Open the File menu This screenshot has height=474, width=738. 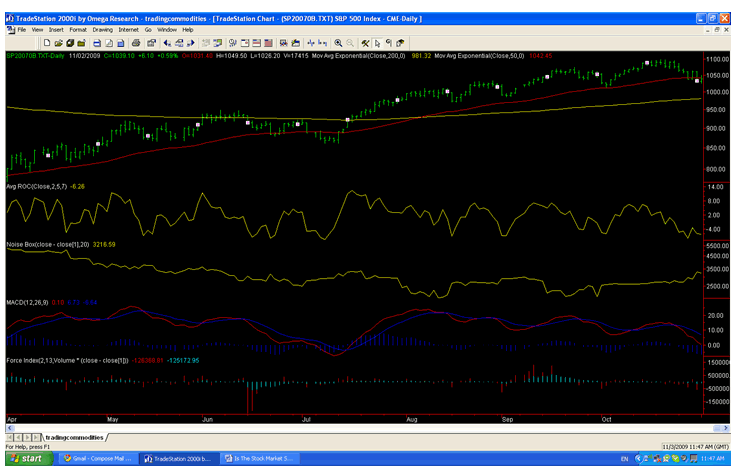tap(21, 30)
